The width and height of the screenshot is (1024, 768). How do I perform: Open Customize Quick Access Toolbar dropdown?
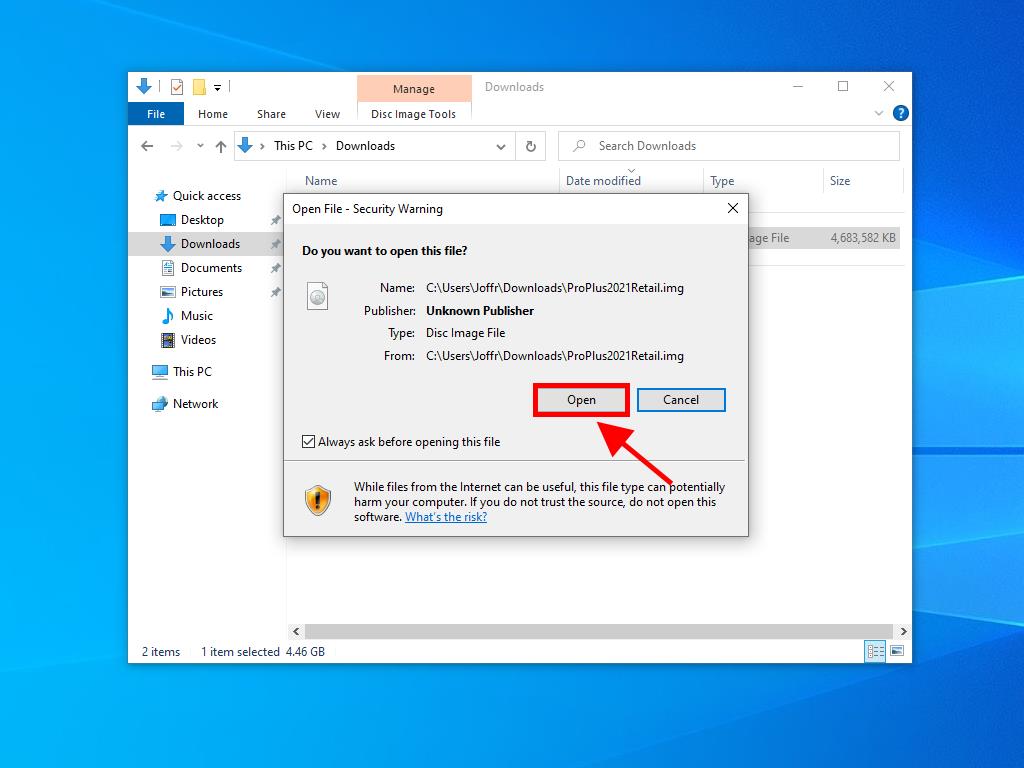coord(217,88)
